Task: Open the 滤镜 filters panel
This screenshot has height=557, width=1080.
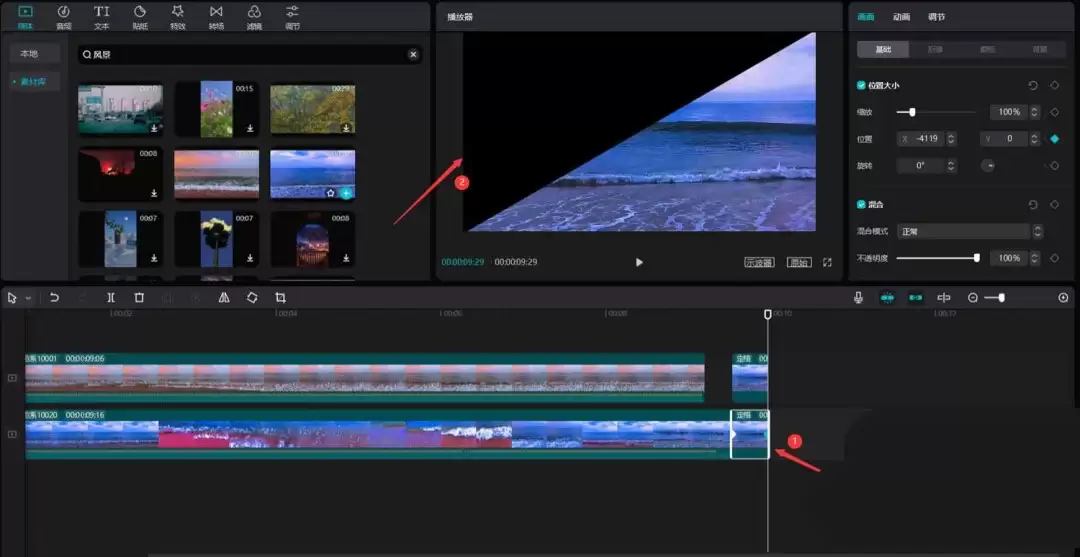Action: 254,16
